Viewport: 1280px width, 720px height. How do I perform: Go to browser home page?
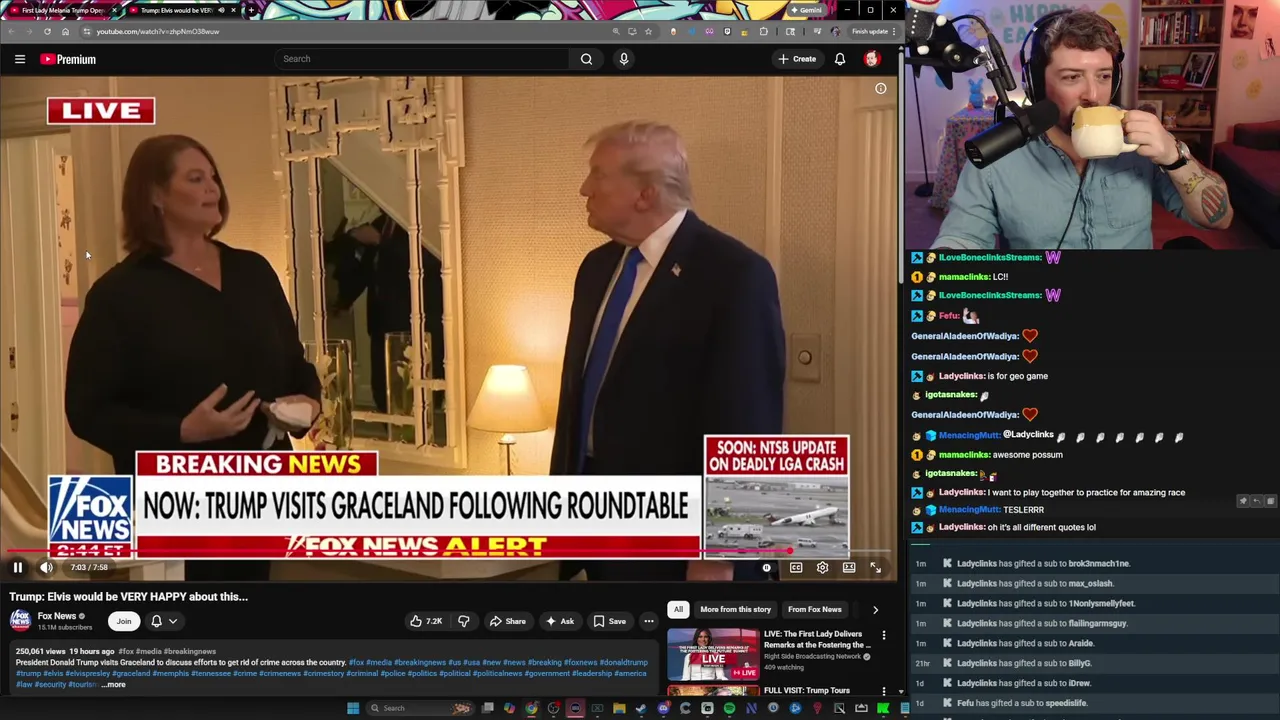tap(65, 31)
